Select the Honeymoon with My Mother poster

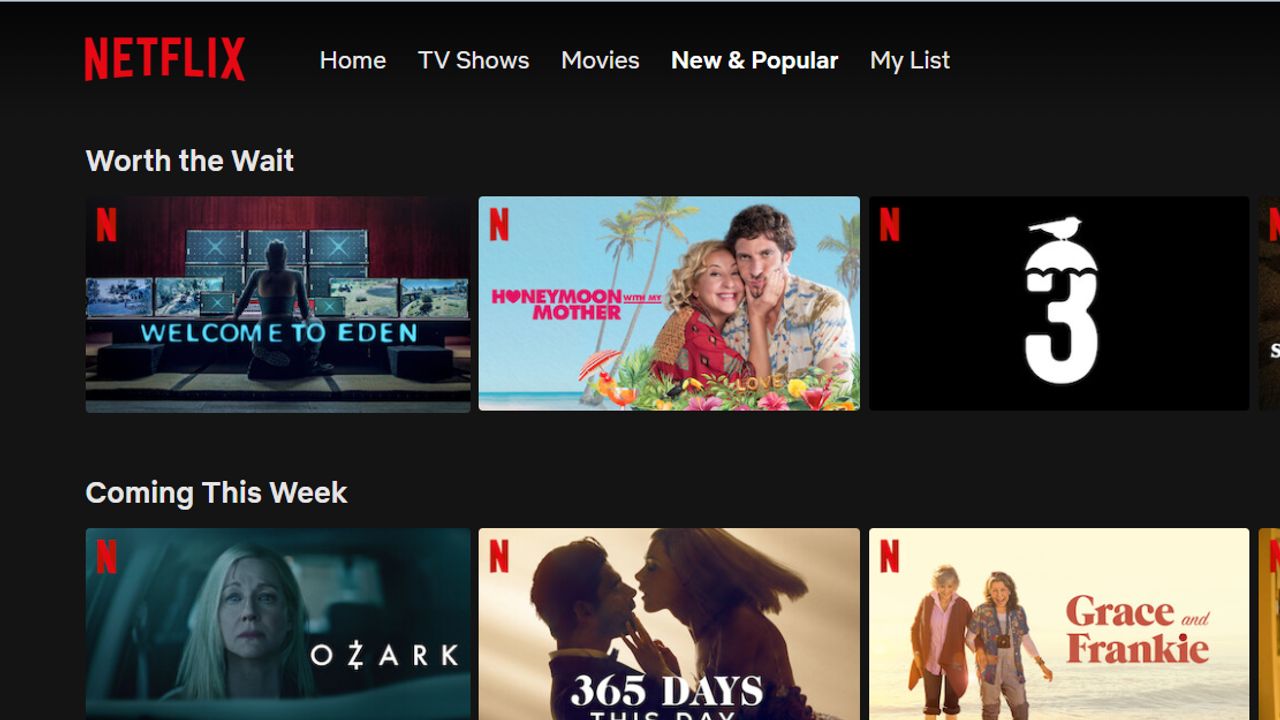point(669,303)
